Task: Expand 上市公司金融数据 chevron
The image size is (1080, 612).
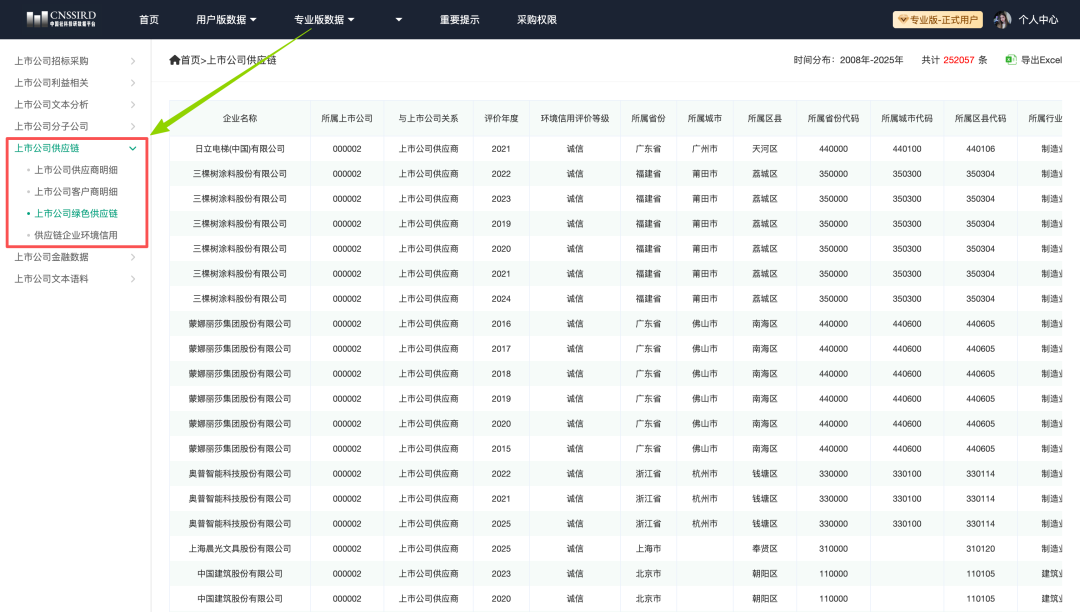Action: [x=133, y=257]
